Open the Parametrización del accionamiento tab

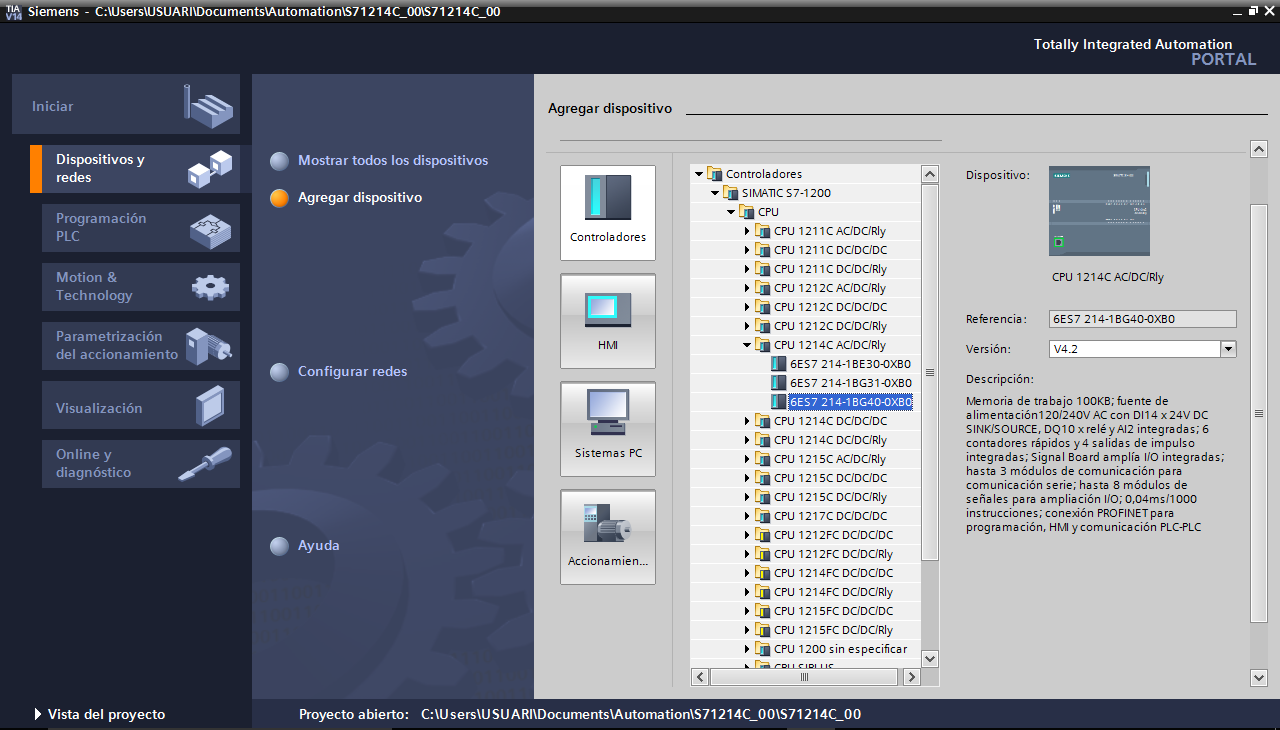point(116,346)
